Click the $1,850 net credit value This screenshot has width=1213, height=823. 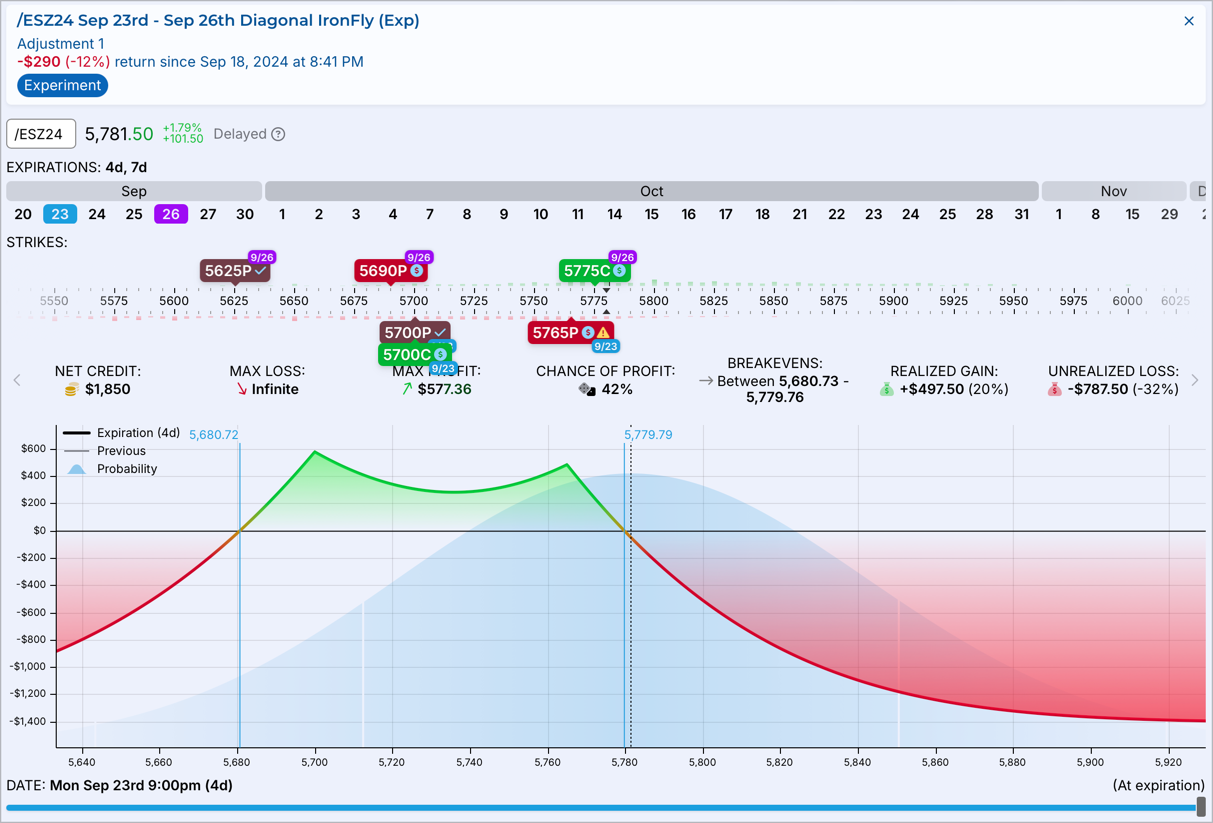108,389
